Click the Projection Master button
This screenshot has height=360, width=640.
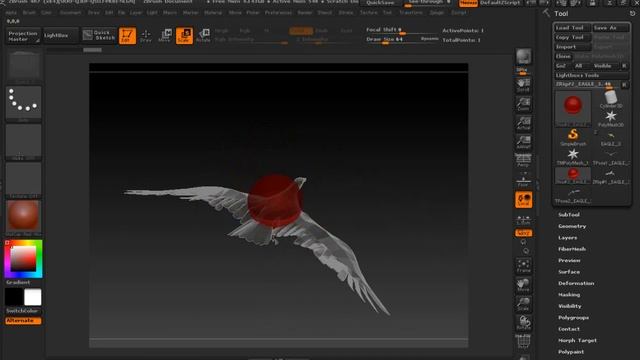[x=23, y=36]
